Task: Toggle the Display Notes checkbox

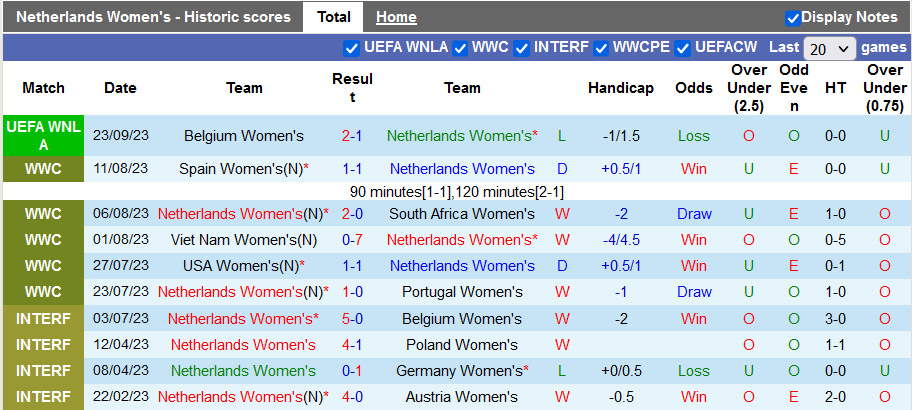Action: pos(793,17)
